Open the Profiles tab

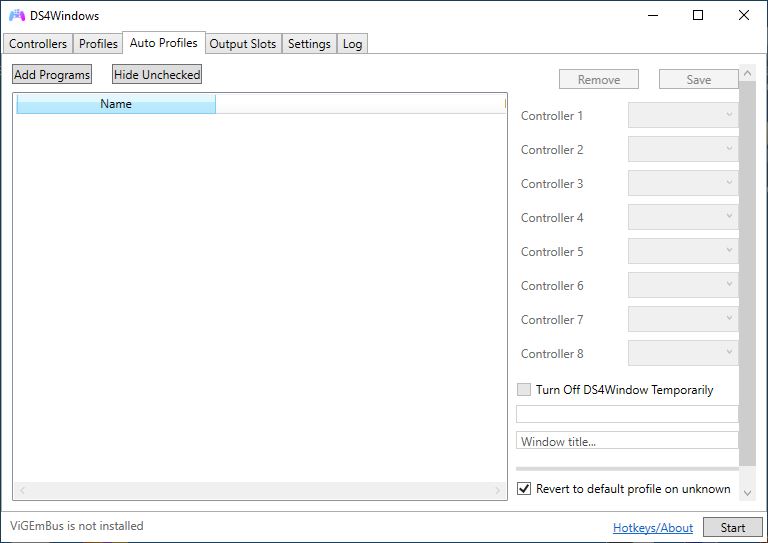(98, 44)
